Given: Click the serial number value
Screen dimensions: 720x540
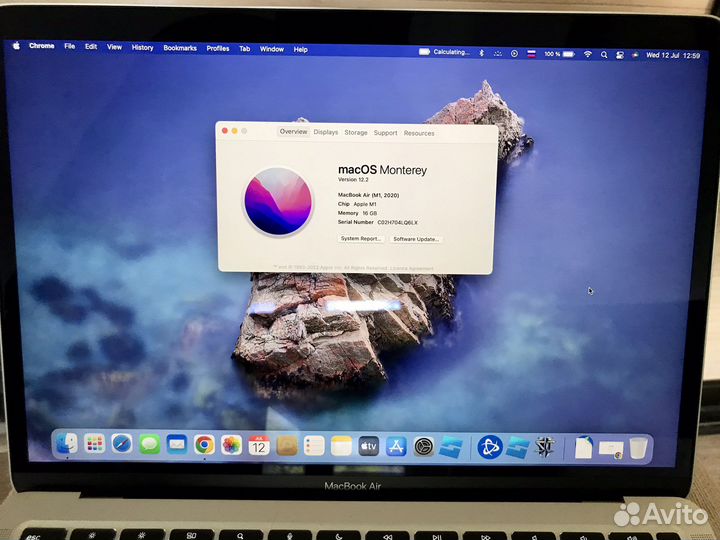Looking at the screenshot, I should (x=398, y=222).
